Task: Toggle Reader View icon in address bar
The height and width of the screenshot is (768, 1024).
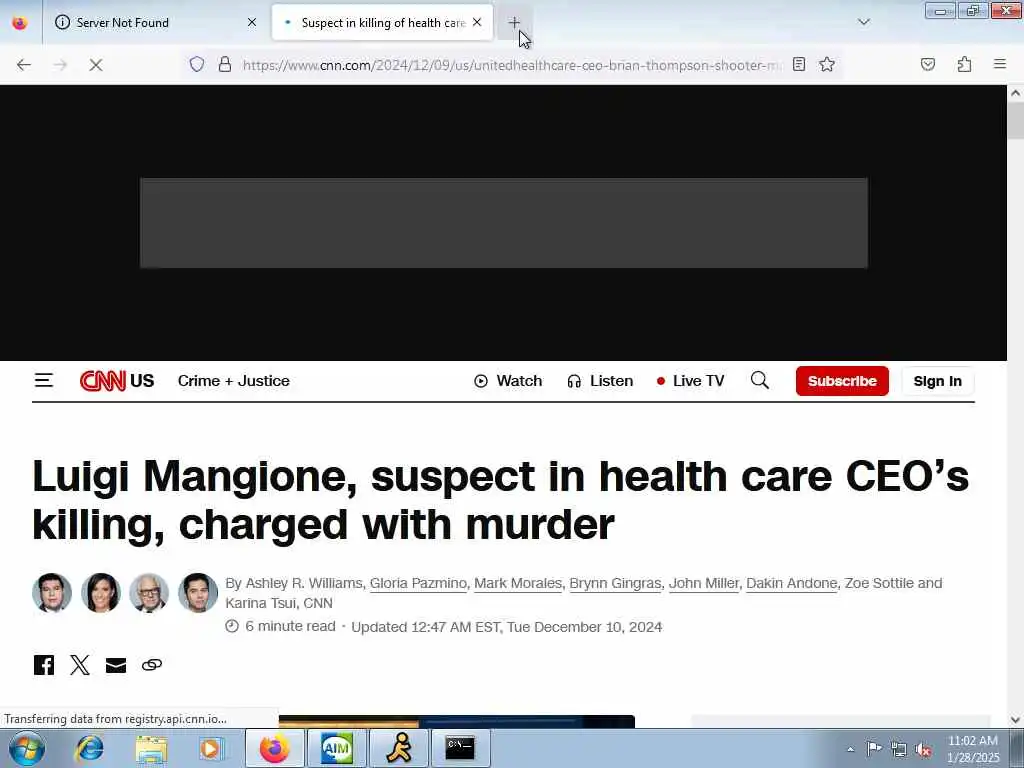Action: (x=799, y=64)
